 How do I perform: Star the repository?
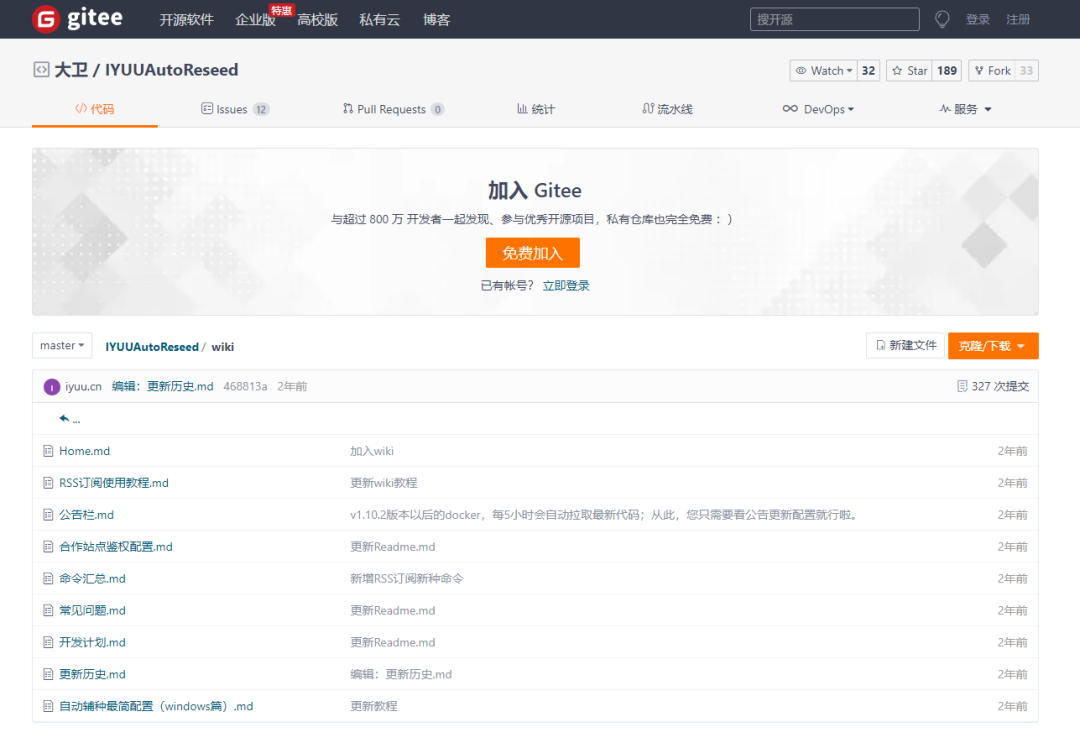[x=909, y=70]
